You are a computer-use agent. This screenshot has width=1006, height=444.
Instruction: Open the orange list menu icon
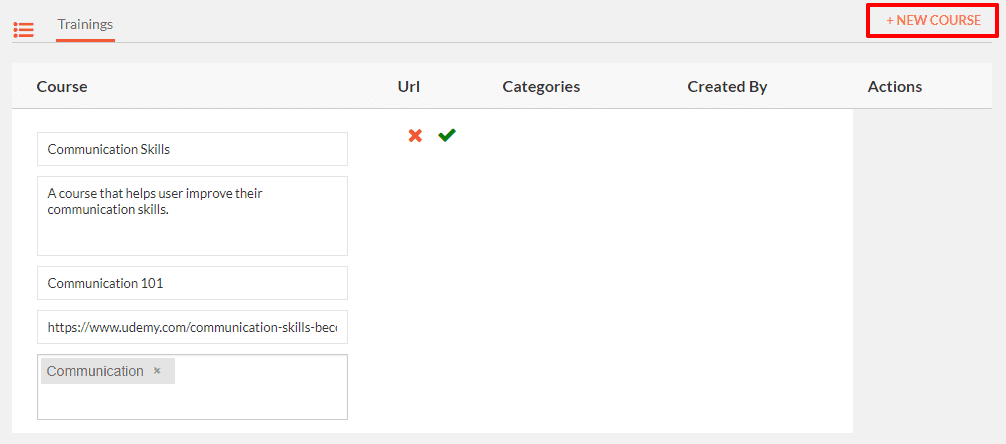click(24, 30)
